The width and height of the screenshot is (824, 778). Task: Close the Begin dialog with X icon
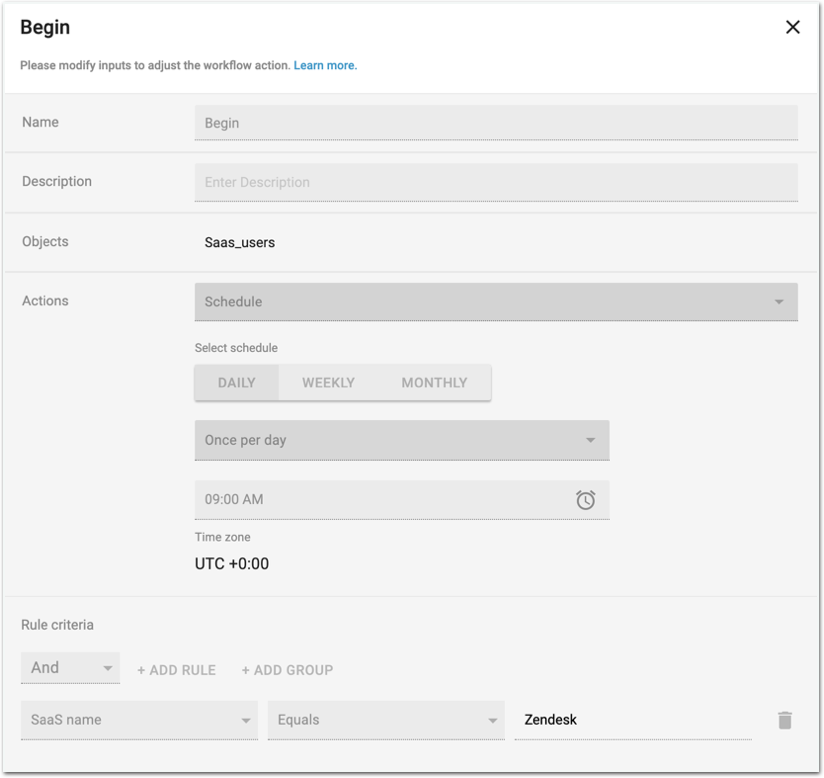(793, 27)
